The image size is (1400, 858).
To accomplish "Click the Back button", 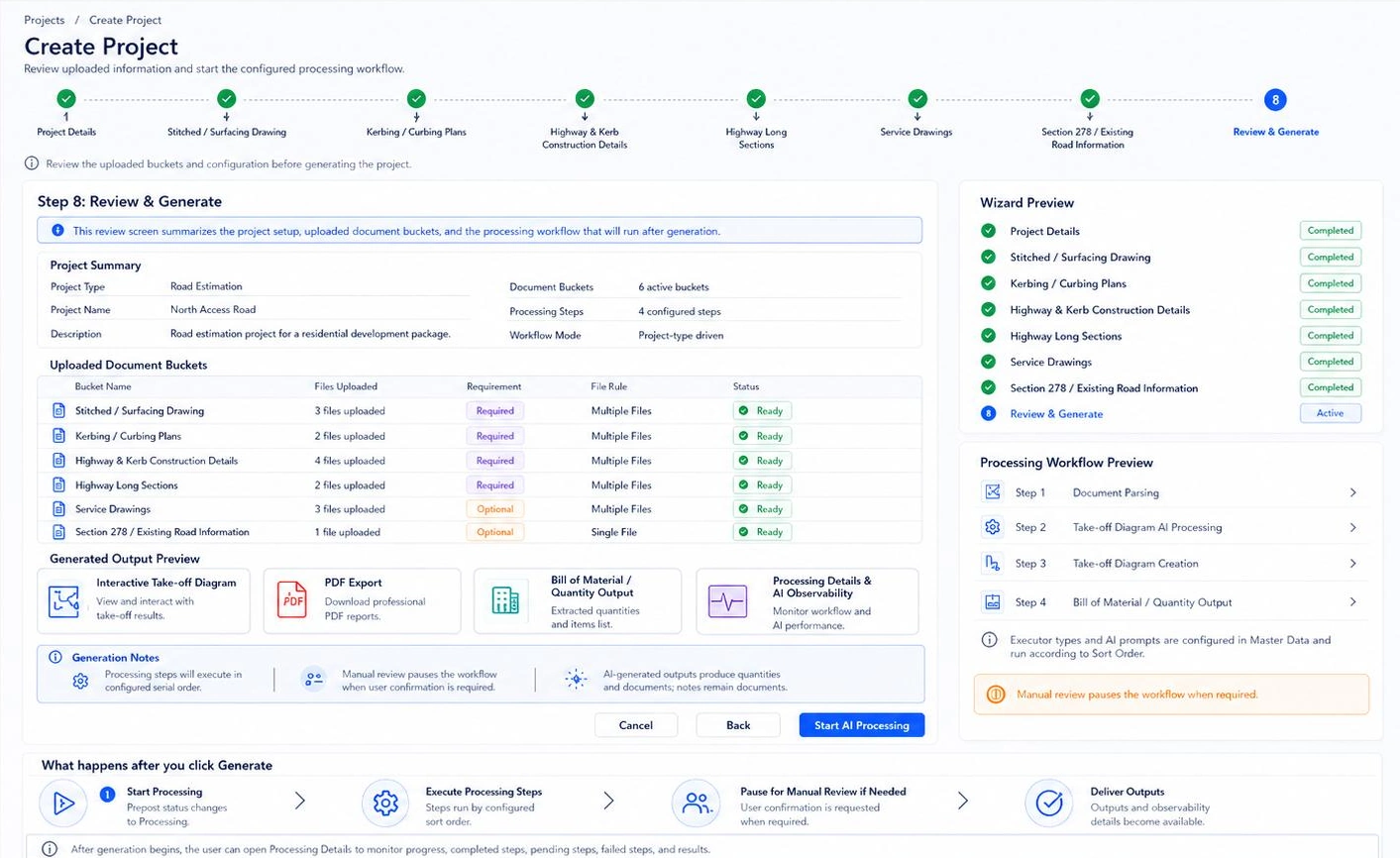I will point(738,725).
